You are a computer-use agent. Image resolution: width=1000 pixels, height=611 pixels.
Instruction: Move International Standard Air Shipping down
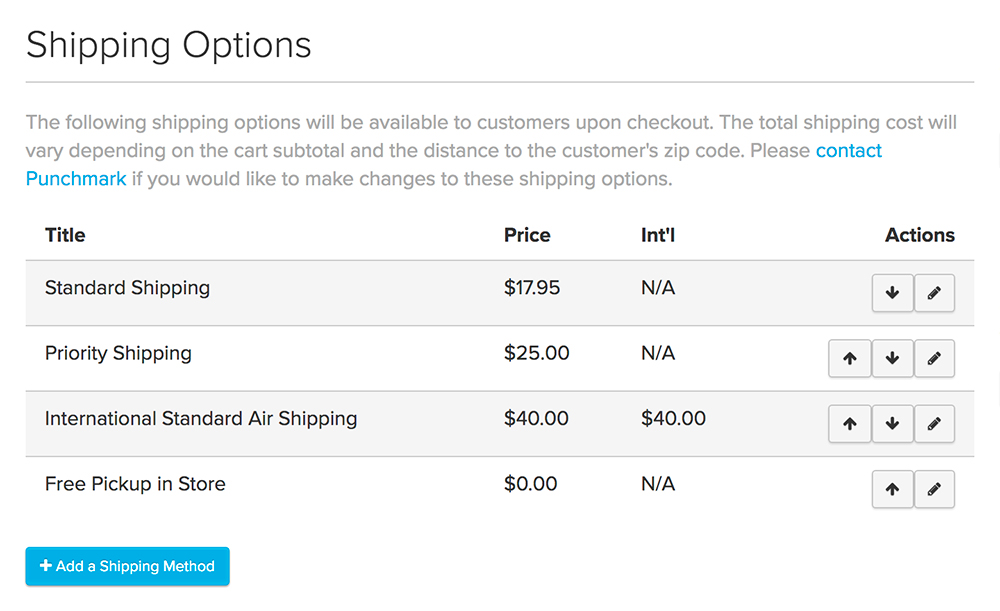click(x=892, y=424)
